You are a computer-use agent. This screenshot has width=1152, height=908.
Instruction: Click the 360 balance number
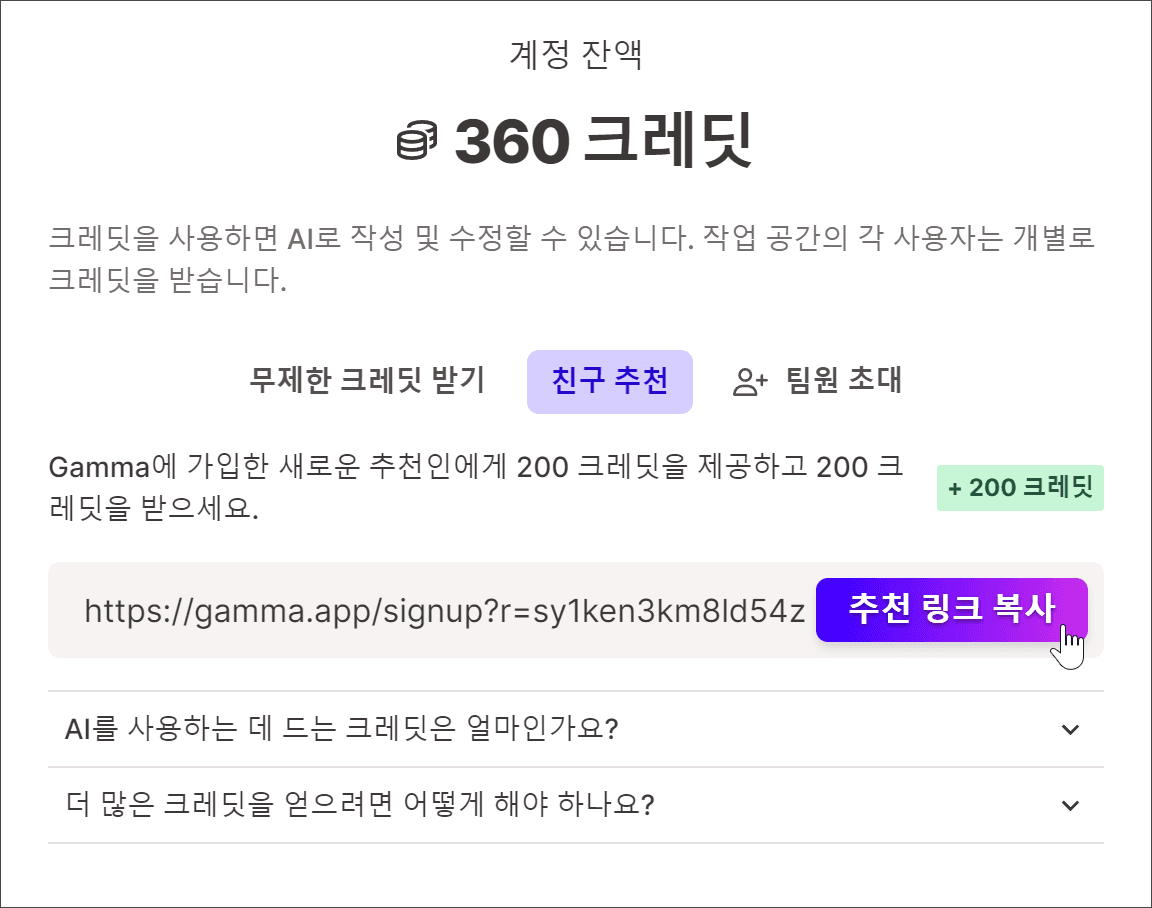click(512, 140)
